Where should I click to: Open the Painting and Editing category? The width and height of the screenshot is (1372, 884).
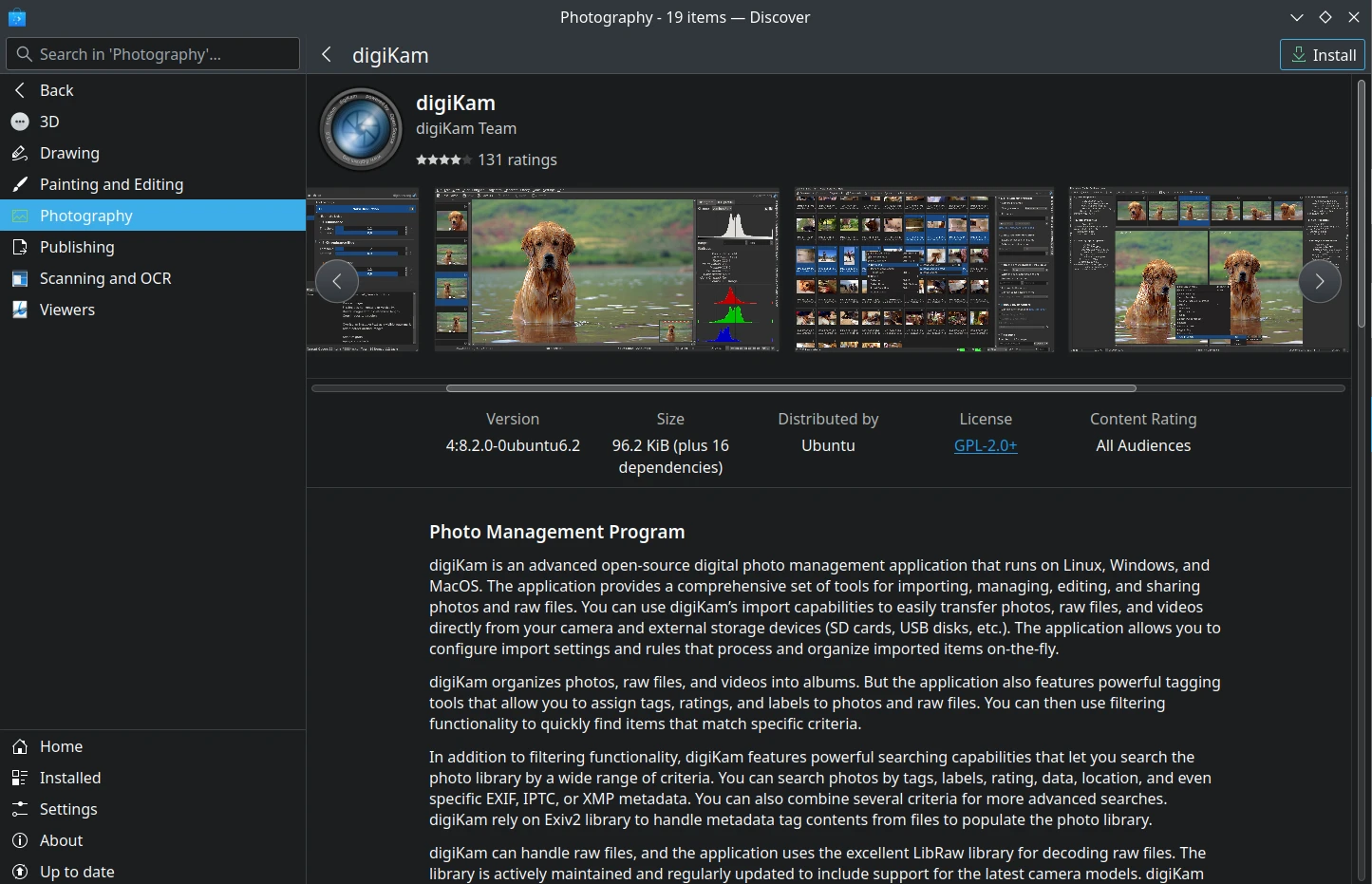112,184
